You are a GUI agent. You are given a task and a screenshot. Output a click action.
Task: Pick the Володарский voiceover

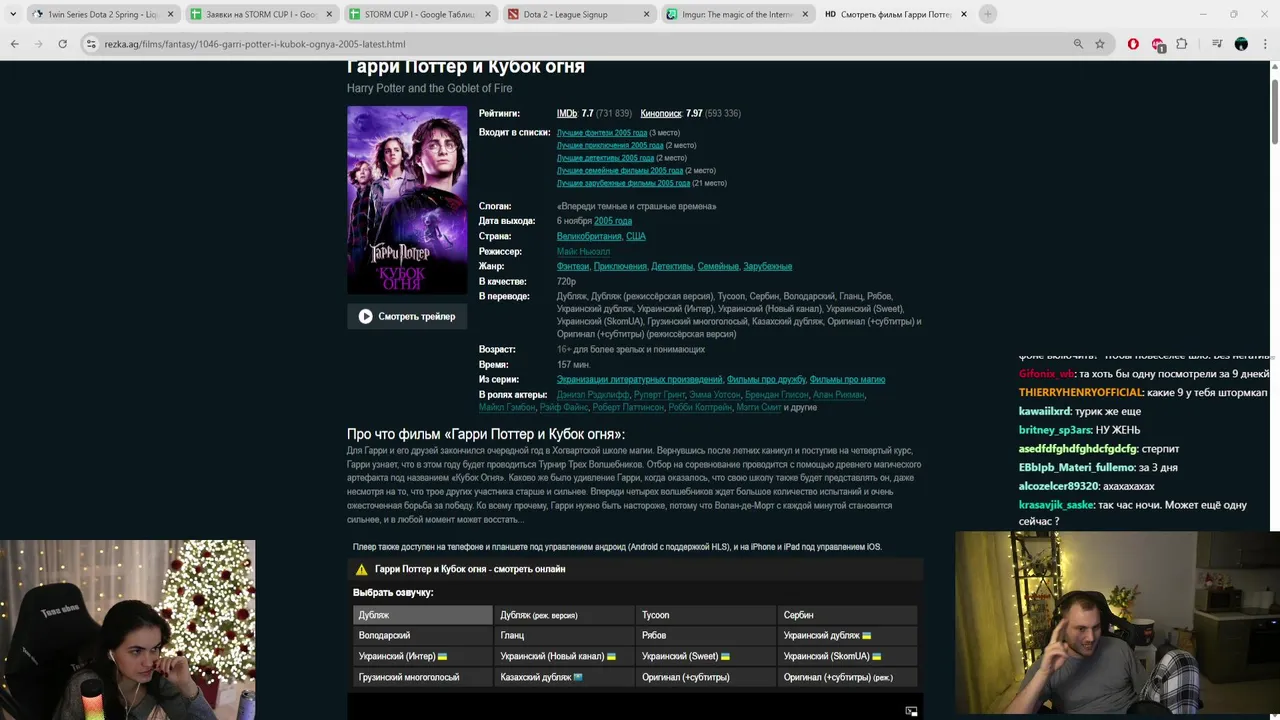422,636
